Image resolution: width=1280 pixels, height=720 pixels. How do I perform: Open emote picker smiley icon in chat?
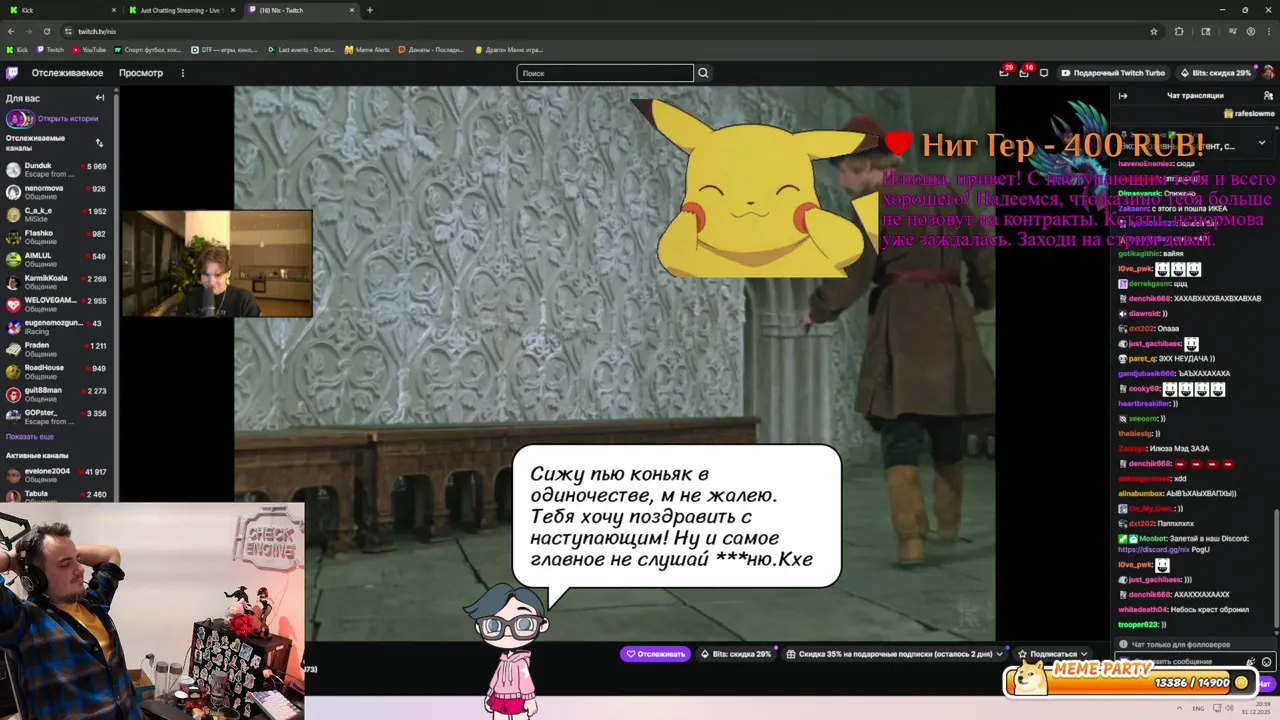point(1266,662)
